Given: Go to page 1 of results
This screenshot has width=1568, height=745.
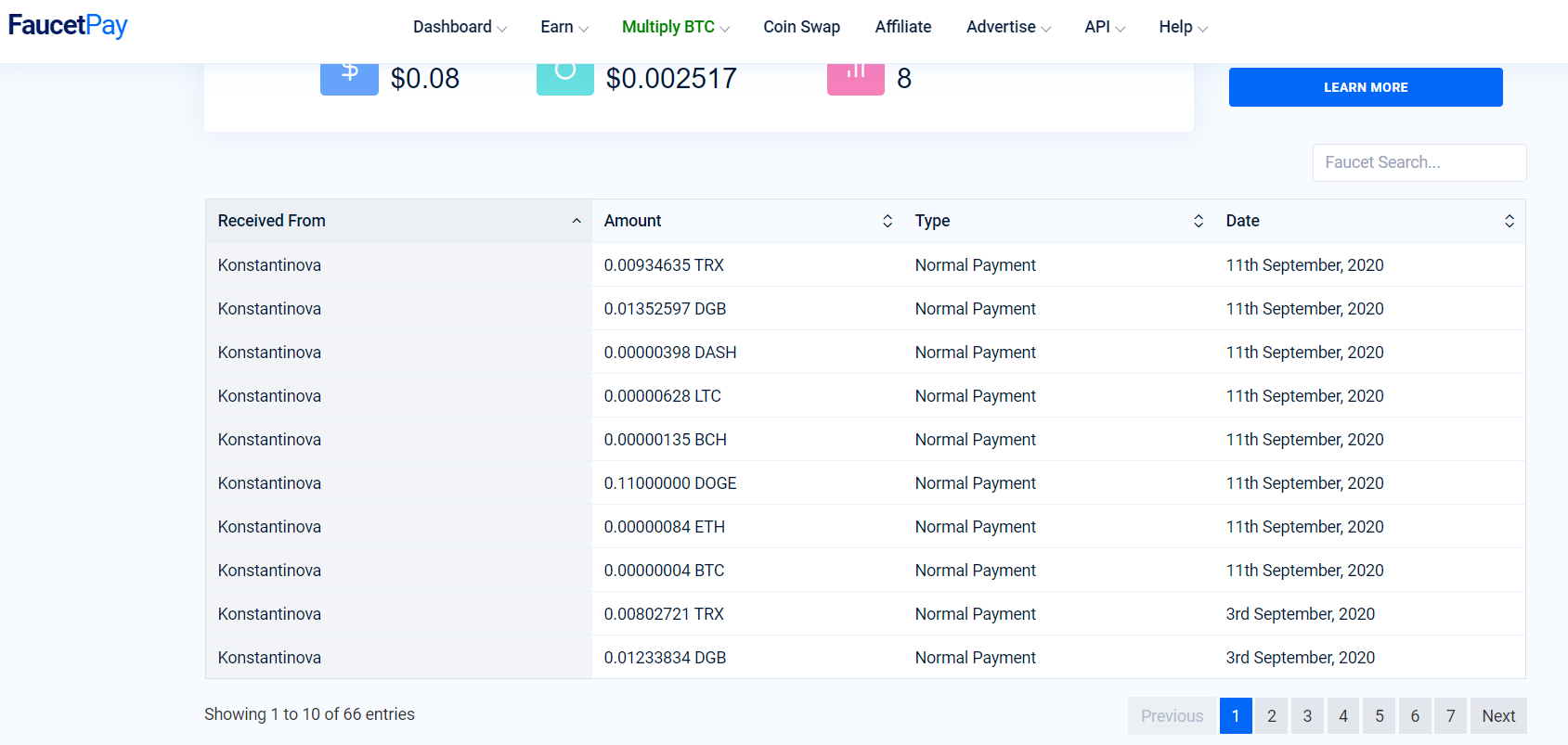Looking at the screenshot, I should [1236, 716].
